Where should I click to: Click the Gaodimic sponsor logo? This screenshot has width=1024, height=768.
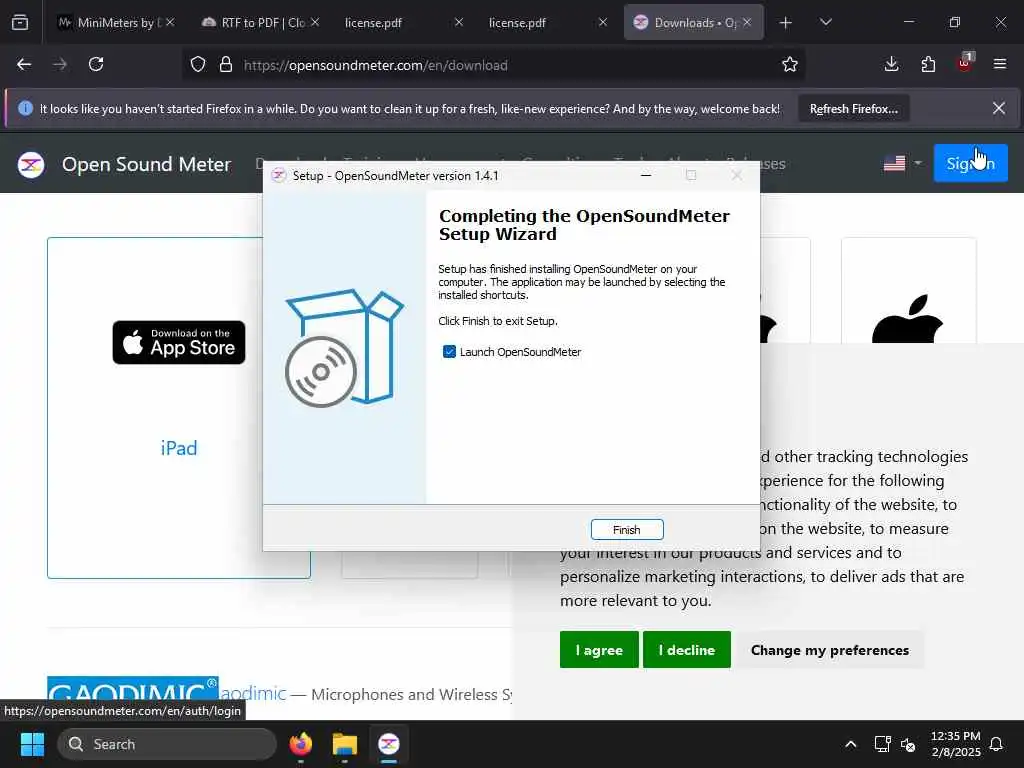click(133, 688)
